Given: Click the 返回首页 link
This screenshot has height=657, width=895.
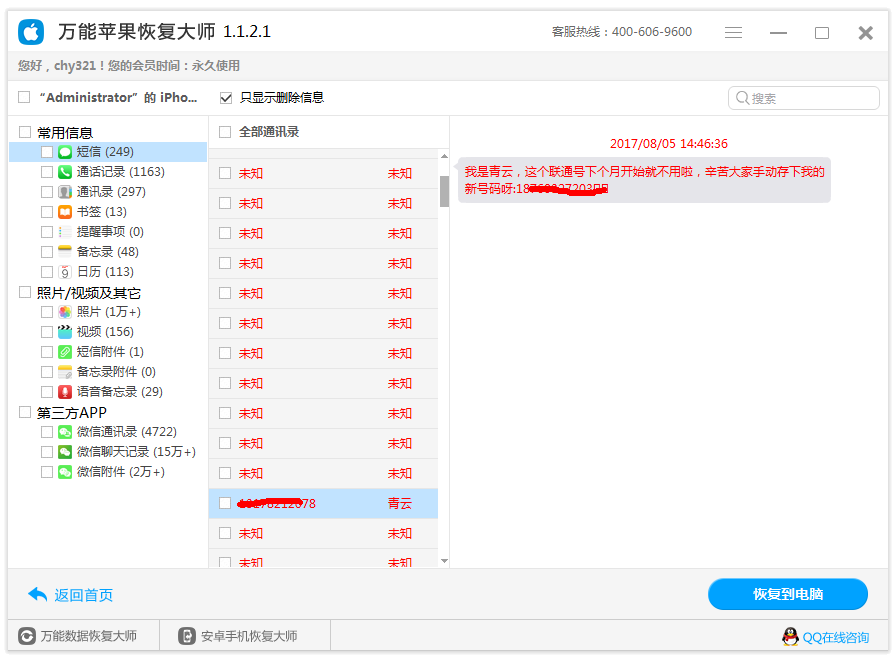Looking at the screenshot, I should 83,595.
